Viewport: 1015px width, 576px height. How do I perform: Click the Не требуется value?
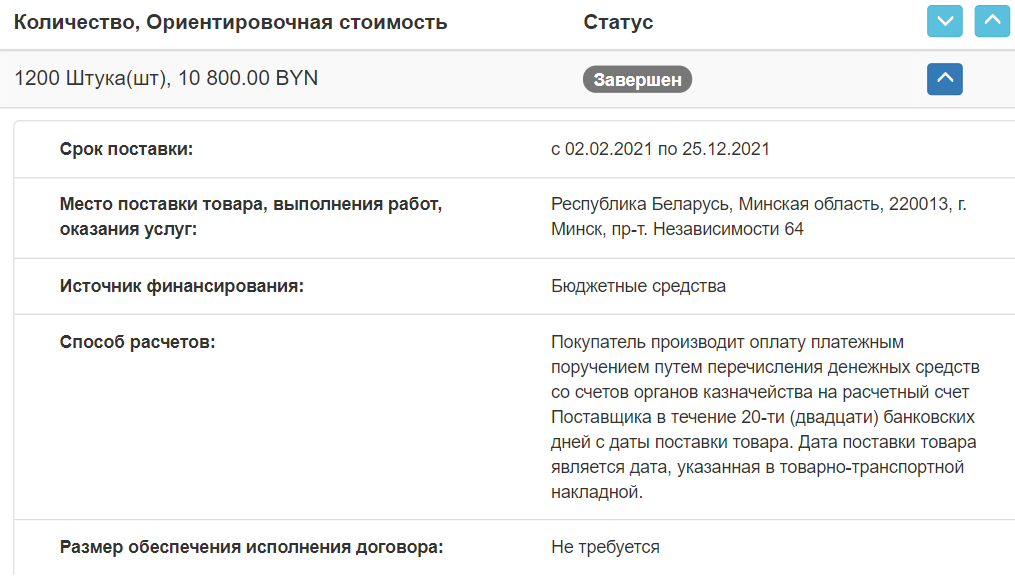[605, 547]
